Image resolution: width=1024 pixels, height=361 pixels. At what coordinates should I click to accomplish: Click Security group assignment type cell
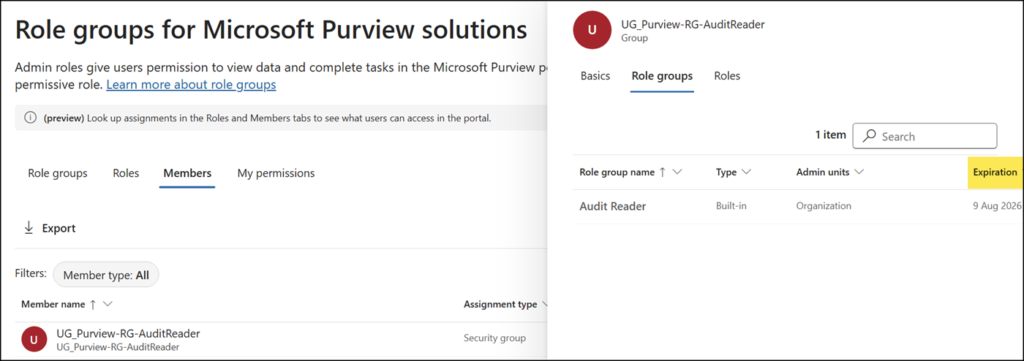(494, 338)
